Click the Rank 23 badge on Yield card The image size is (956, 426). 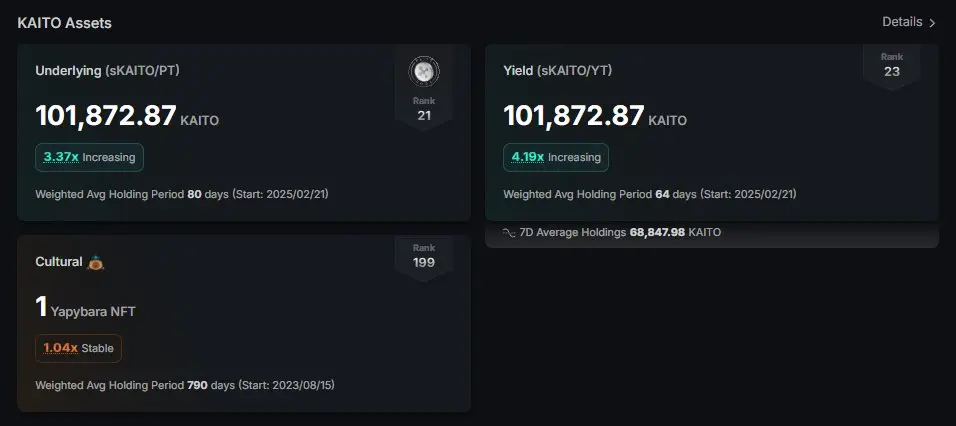click(x=891, y=65)
